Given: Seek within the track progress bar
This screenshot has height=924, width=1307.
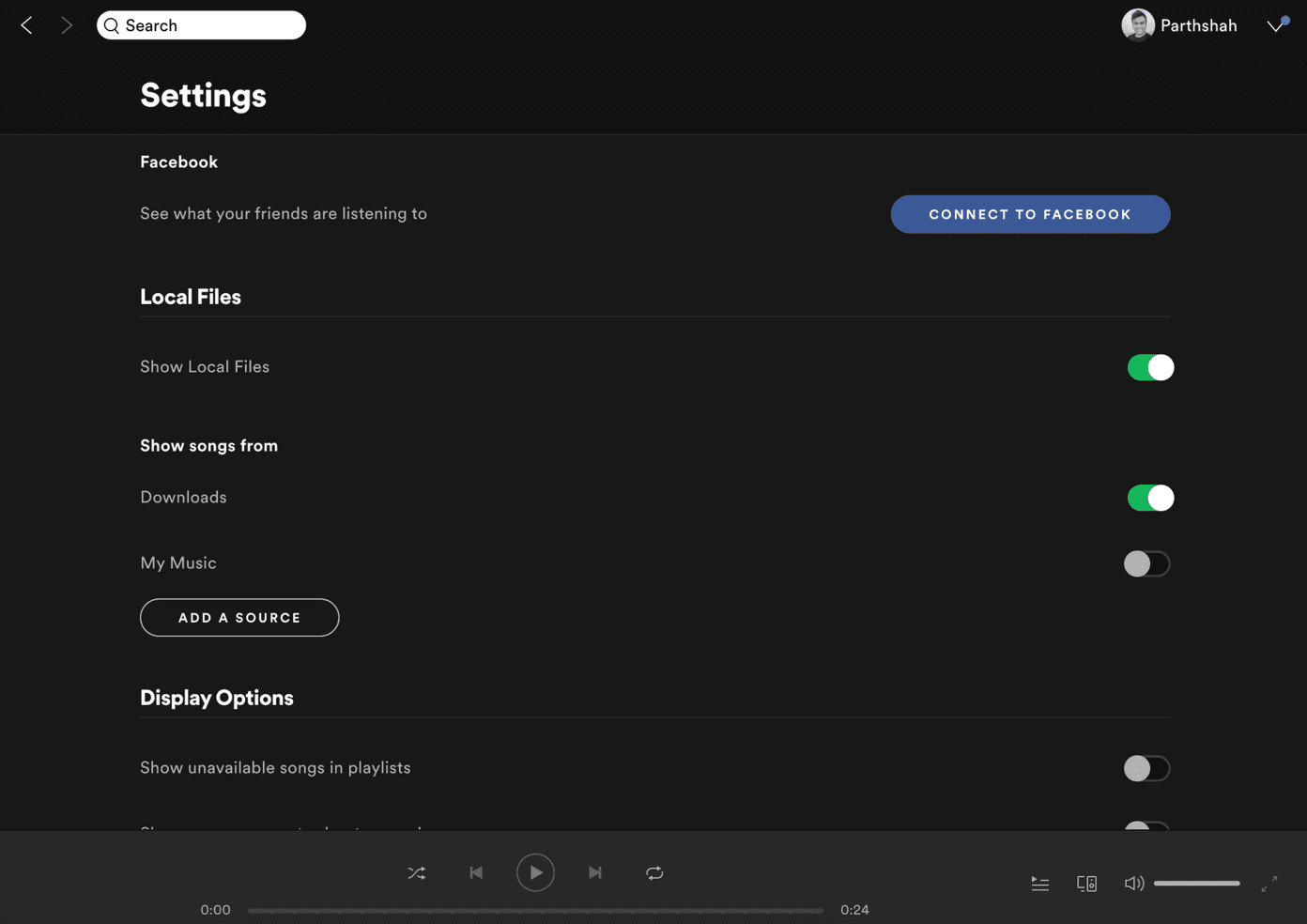Looking at the screenshot, I should 535,910.
